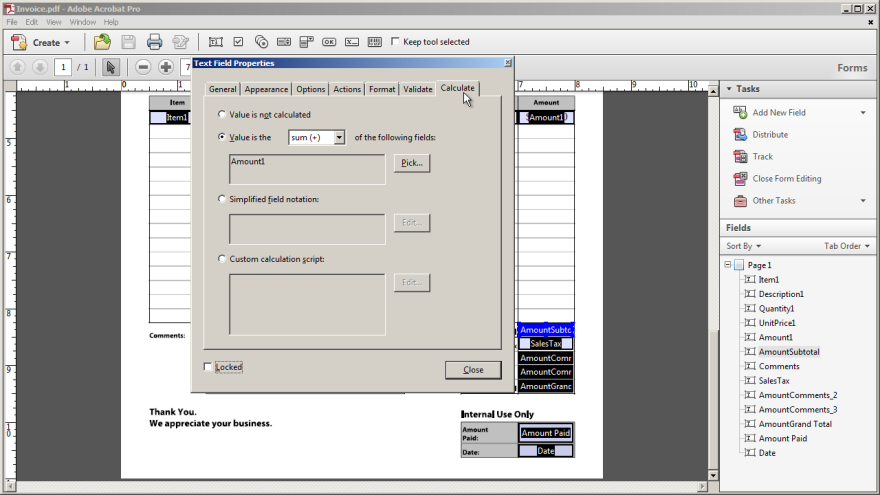Select the Barcode form tool

pos(374,42)
